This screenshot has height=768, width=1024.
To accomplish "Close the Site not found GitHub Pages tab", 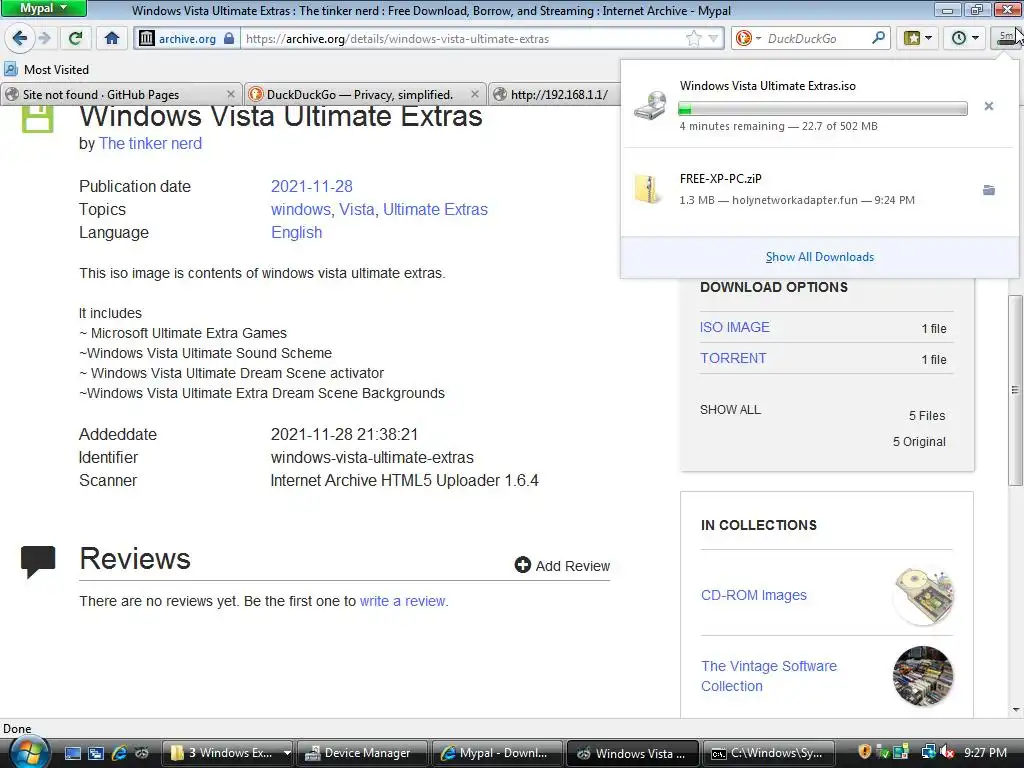I will pos(231,94).
